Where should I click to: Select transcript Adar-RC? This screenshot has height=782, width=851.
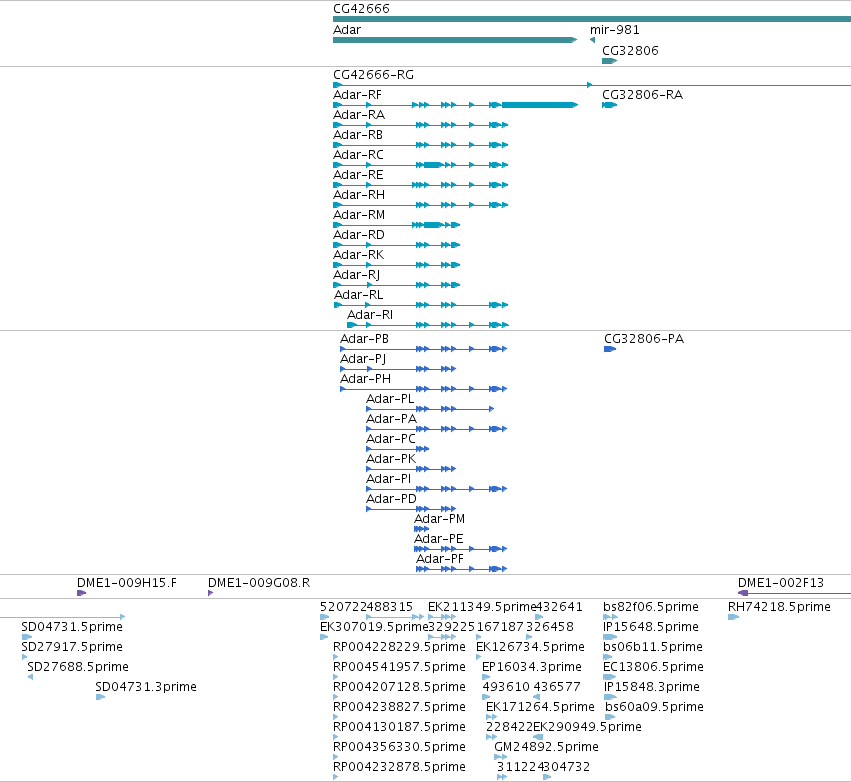pyautogui.click(x=358, y=155)
